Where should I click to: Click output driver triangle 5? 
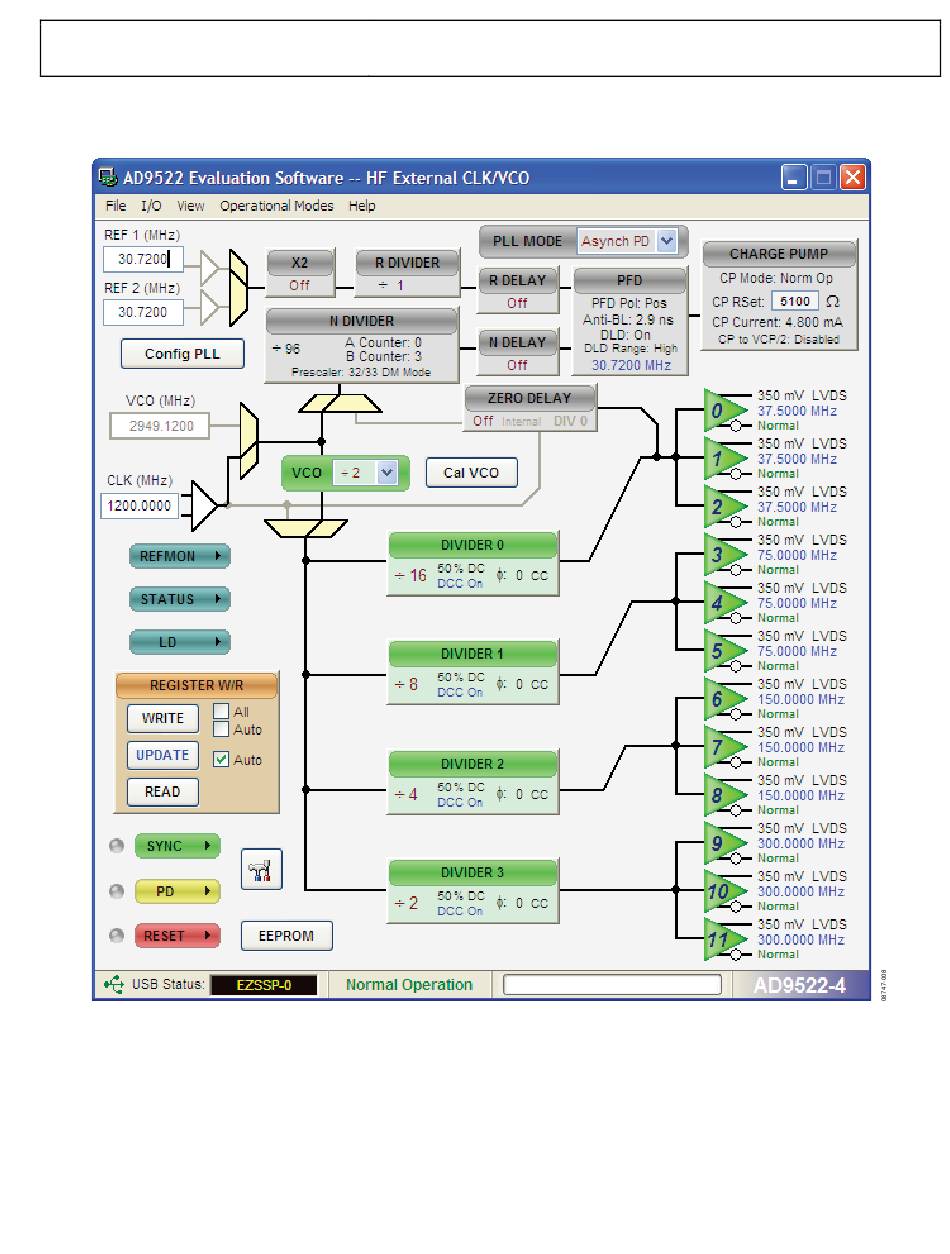[724, 649]
